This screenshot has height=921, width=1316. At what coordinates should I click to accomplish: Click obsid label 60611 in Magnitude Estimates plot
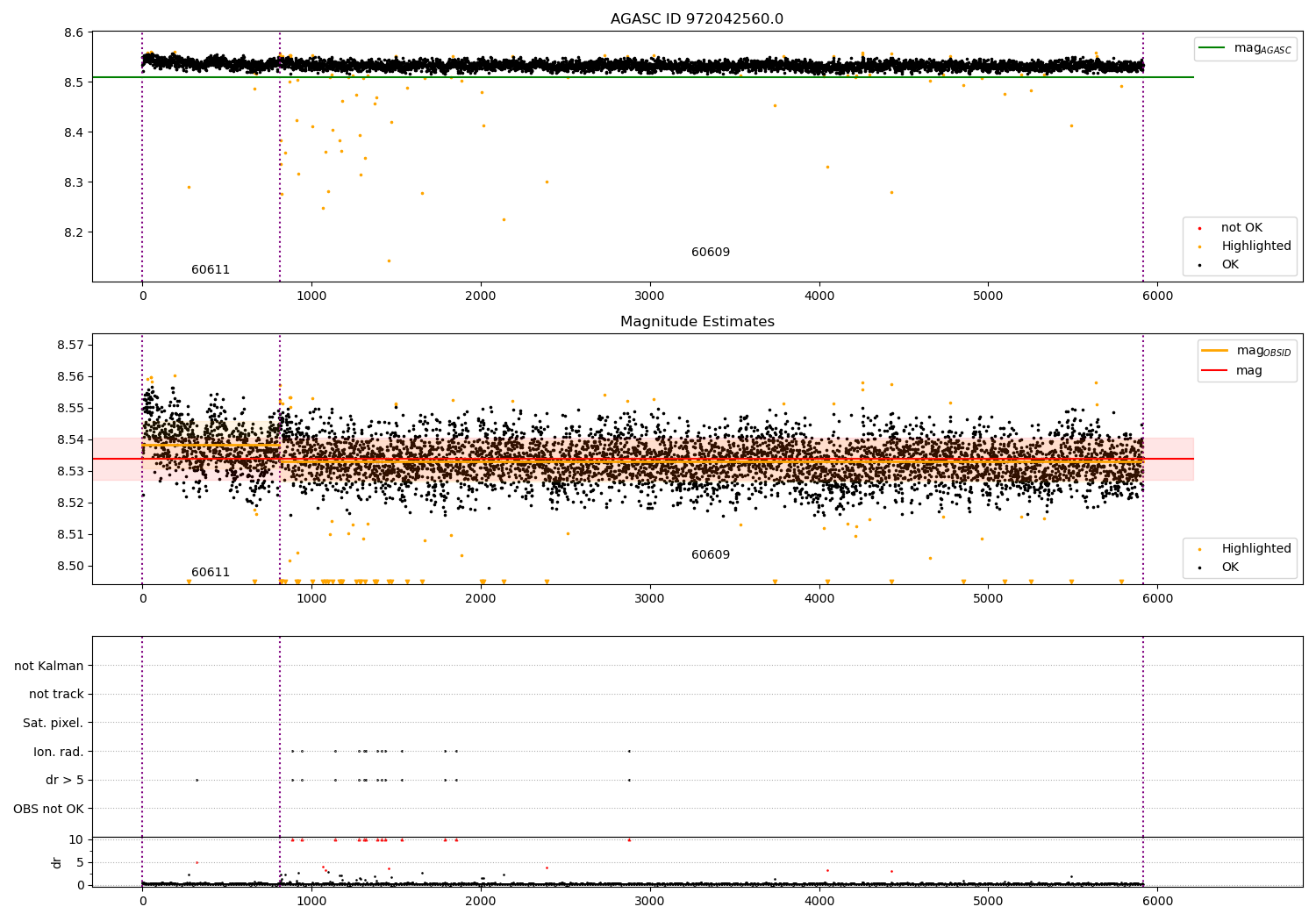point(211,573)
